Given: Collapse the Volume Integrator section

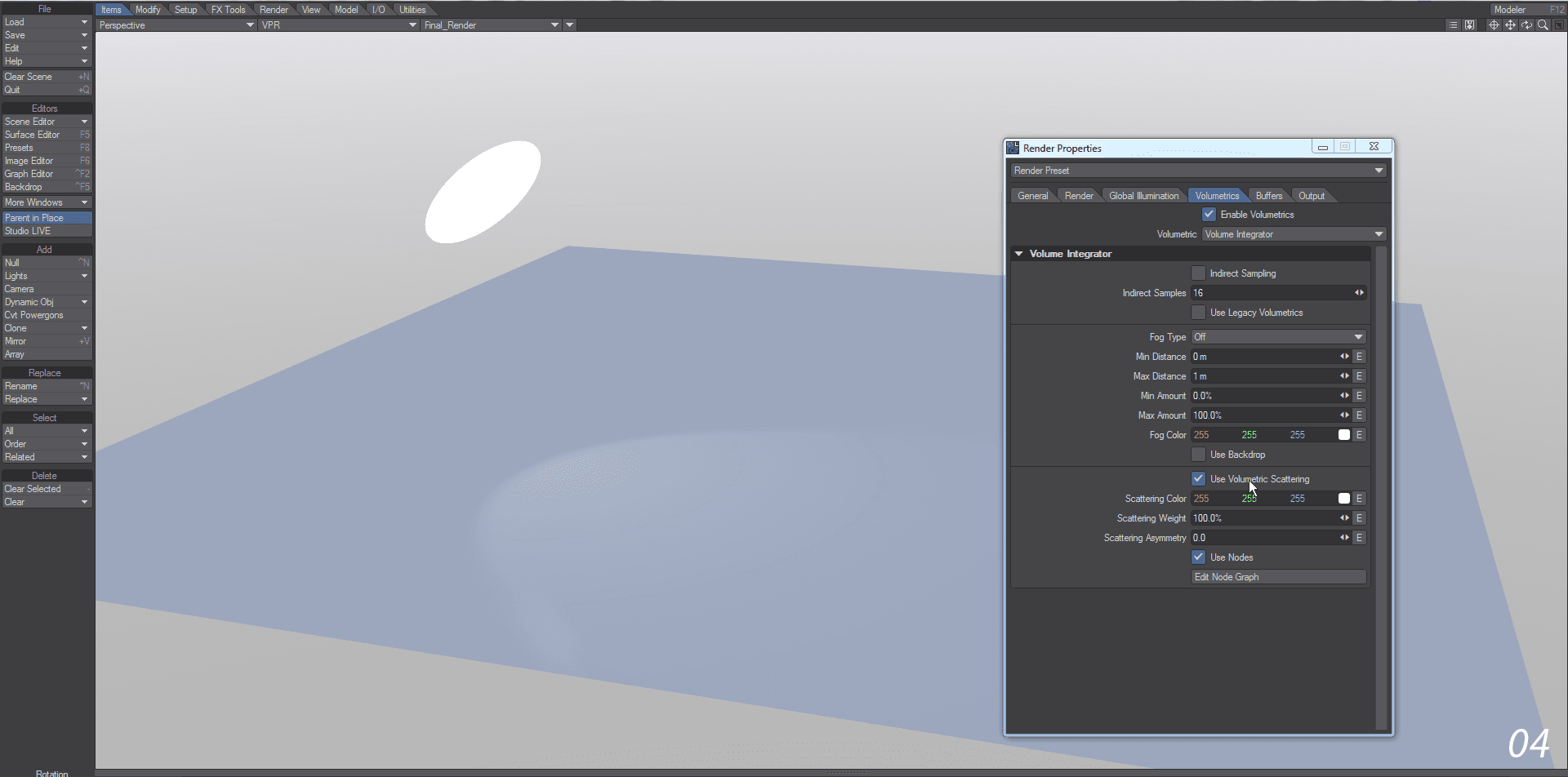Looking at the screenshot, I should click(1019, 254).
